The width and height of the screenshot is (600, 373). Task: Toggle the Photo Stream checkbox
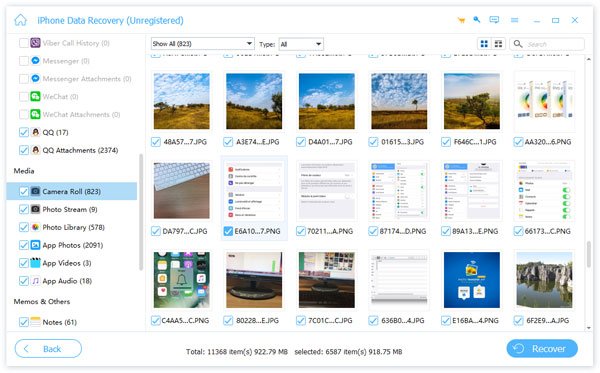point(24,209)
